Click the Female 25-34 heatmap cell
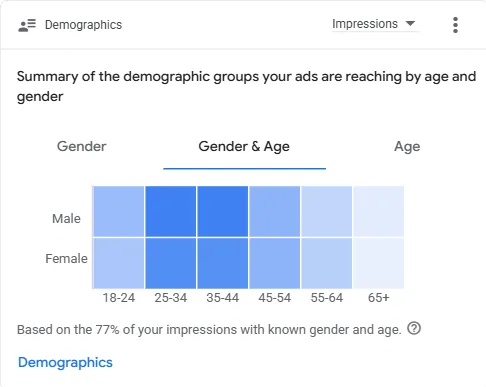The height and width of the screenshot is (387, 486). [171, 263]
